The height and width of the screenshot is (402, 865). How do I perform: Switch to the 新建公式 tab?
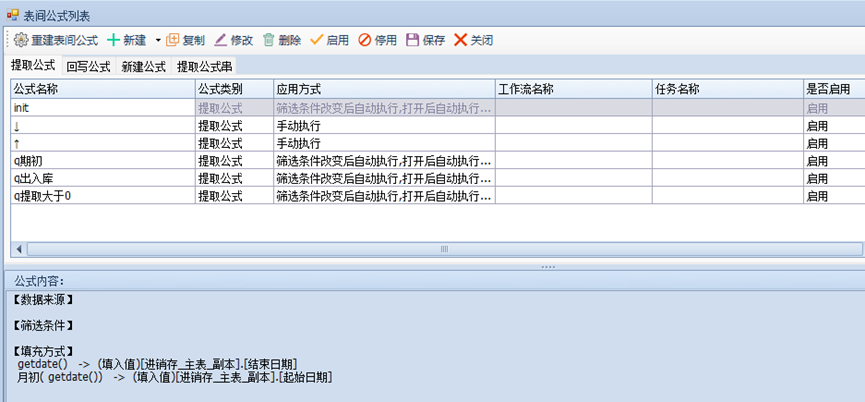click(143, 67)
